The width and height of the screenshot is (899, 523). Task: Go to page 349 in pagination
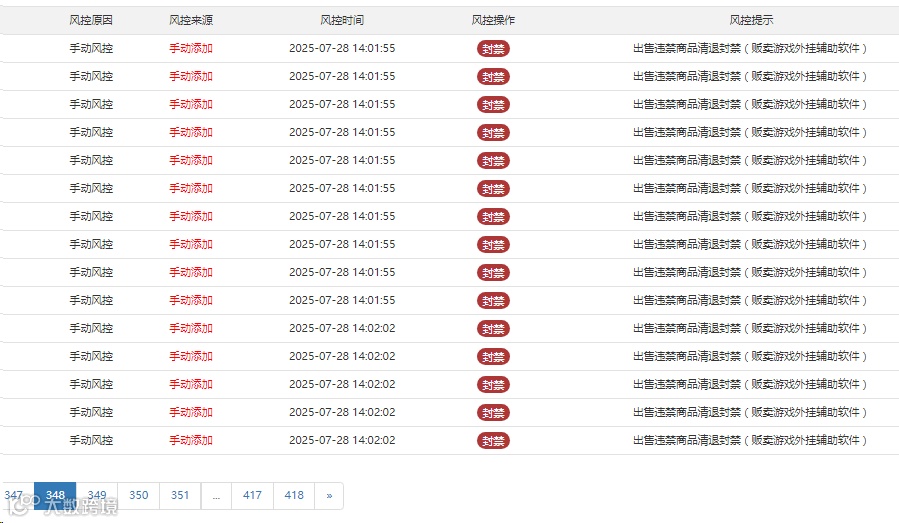click(97, 495)
